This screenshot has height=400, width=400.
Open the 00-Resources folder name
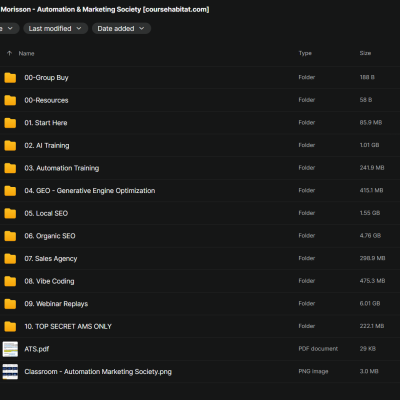click(46, 100)
